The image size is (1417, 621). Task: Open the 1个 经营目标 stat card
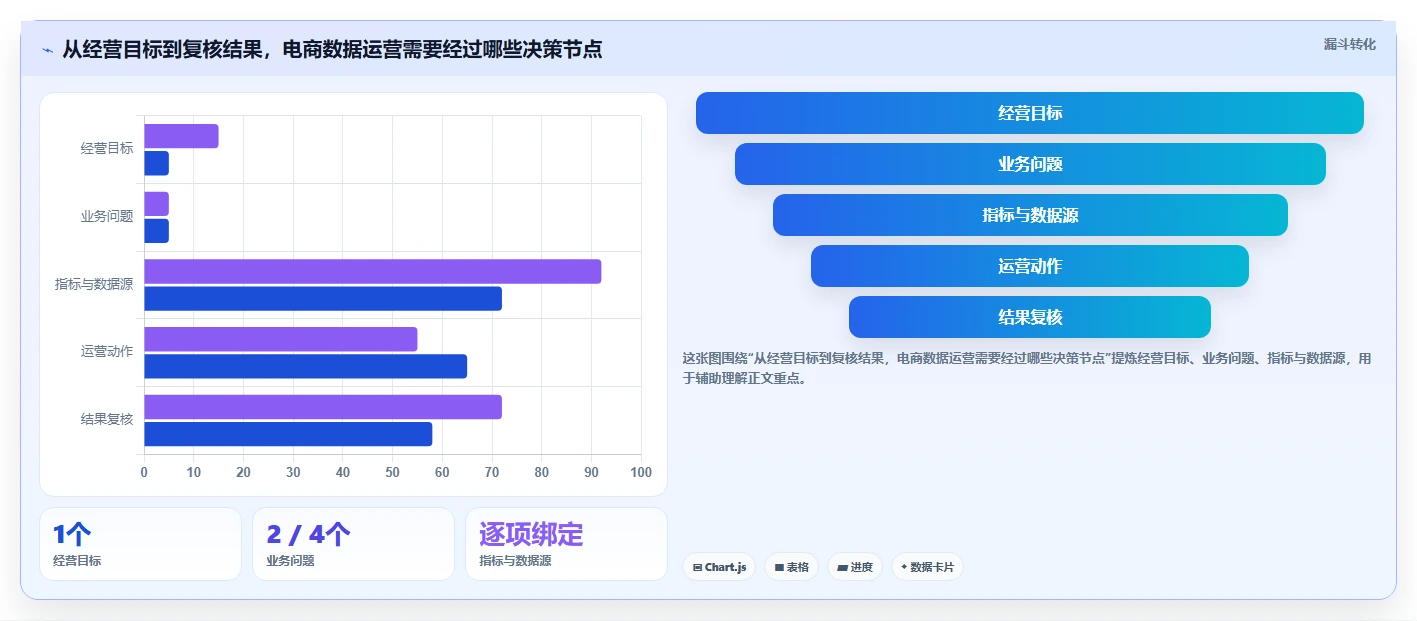140,544
